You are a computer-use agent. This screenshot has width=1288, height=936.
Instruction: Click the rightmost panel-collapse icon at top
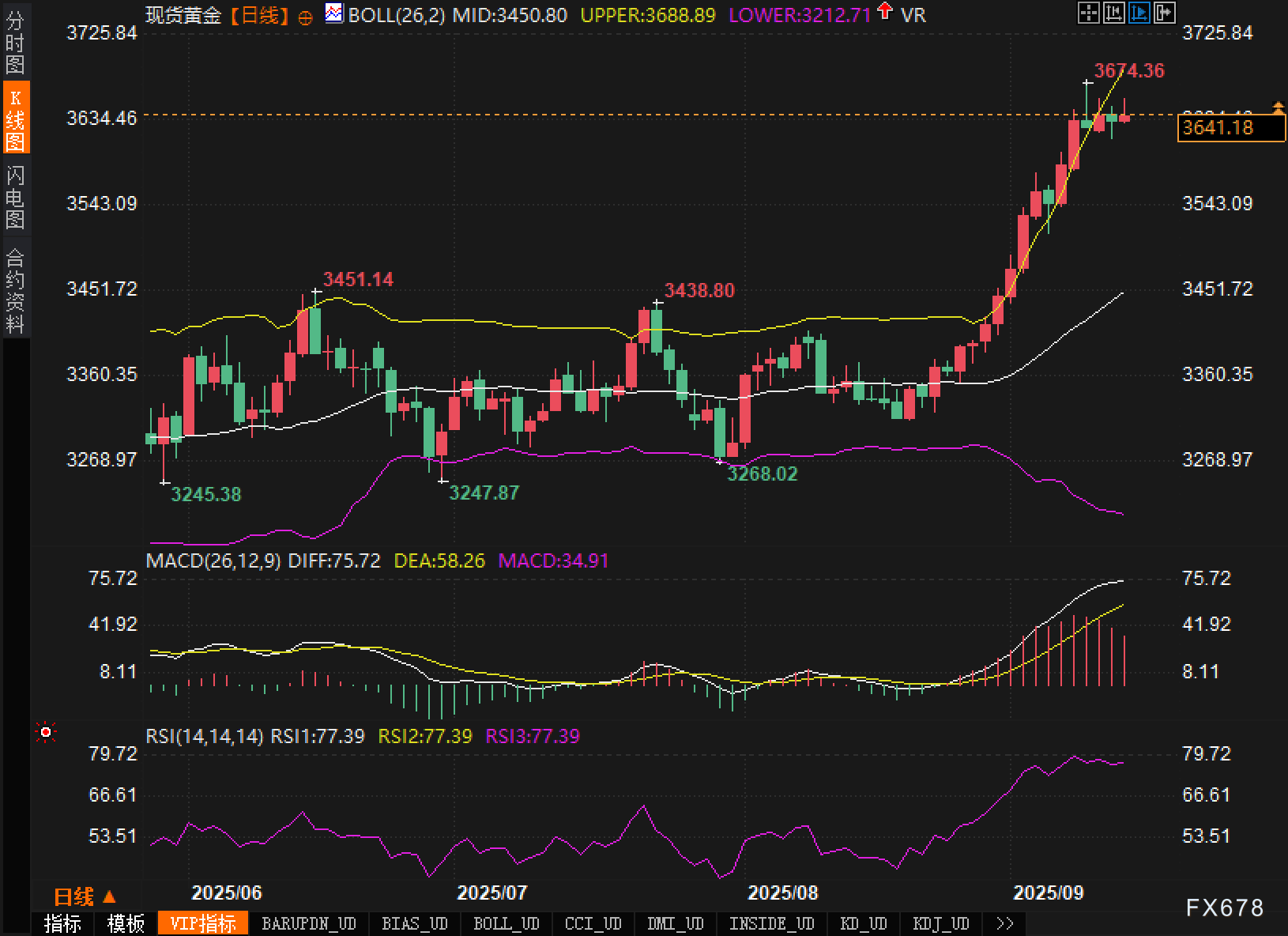1164,13
